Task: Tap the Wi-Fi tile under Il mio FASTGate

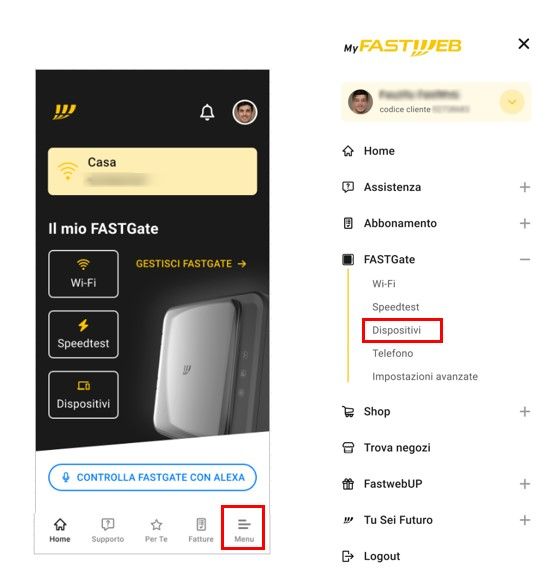Action: coord(83,274)
